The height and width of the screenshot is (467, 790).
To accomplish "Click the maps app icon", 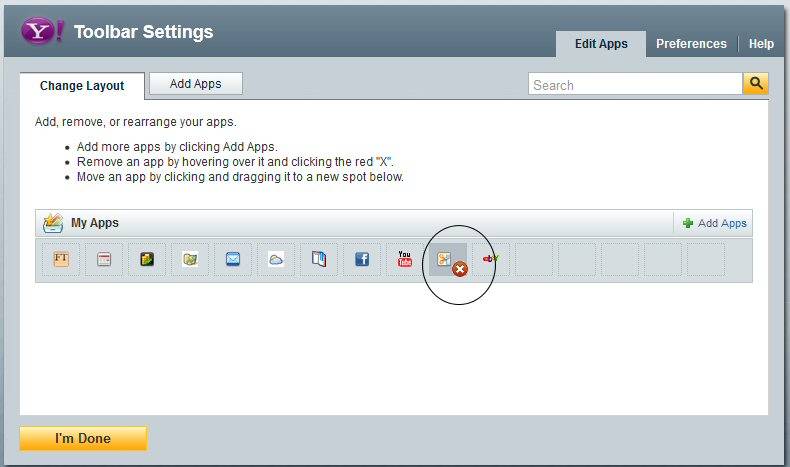I will pos(190,260).
